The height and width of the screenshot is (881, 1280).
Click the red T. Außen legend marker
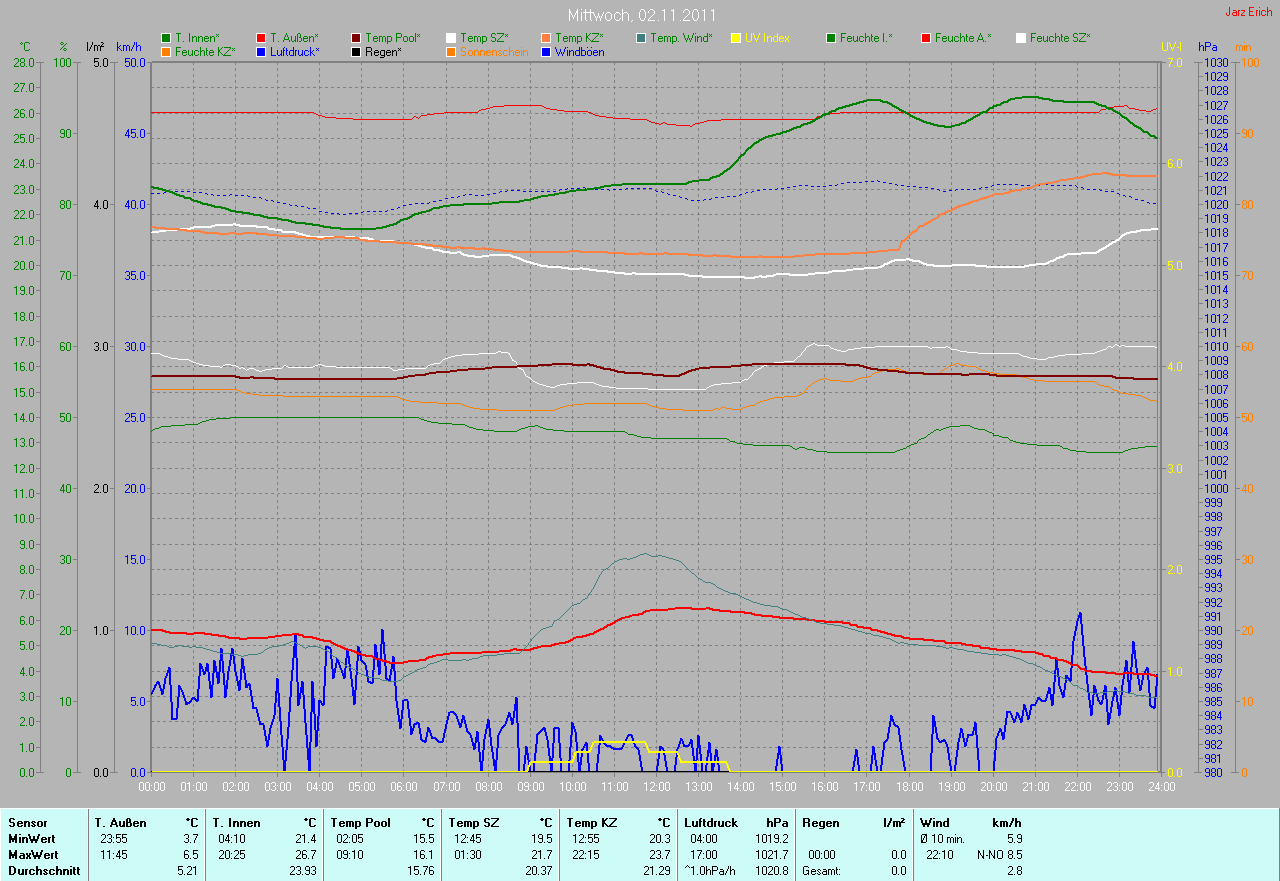pos(261,38)
